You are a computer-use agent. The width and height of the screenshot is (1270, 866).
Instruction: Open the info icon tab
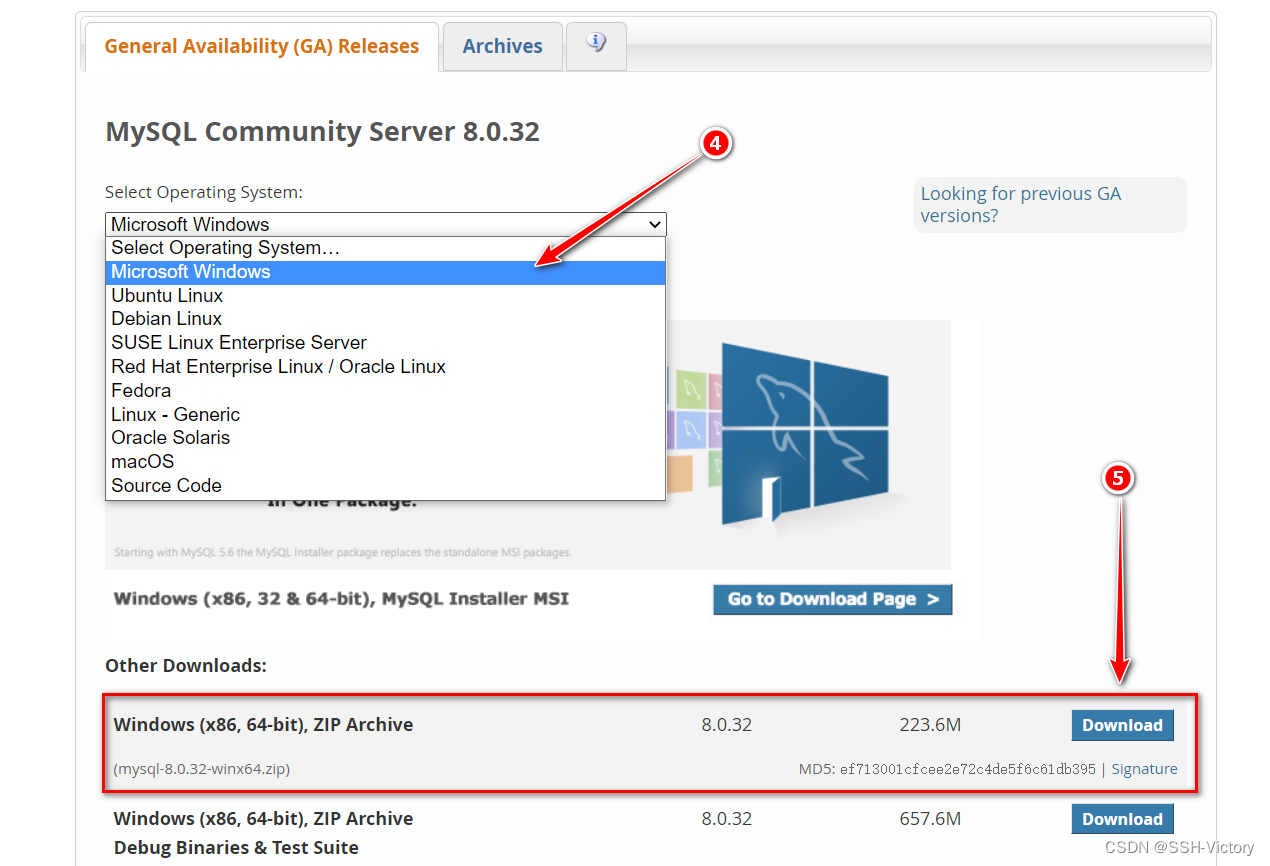596,45
